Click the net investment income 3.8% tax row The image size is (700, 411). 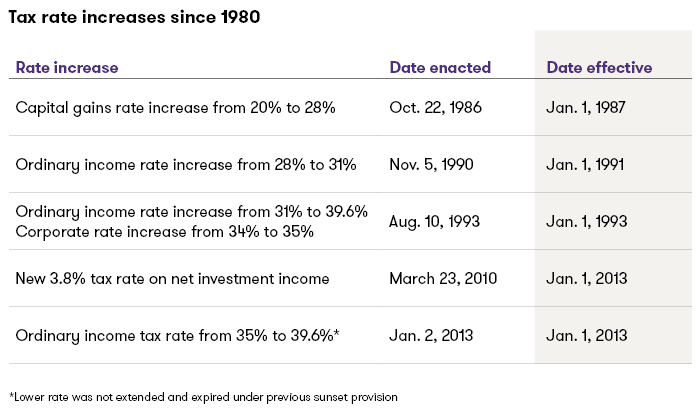point(173,277)
